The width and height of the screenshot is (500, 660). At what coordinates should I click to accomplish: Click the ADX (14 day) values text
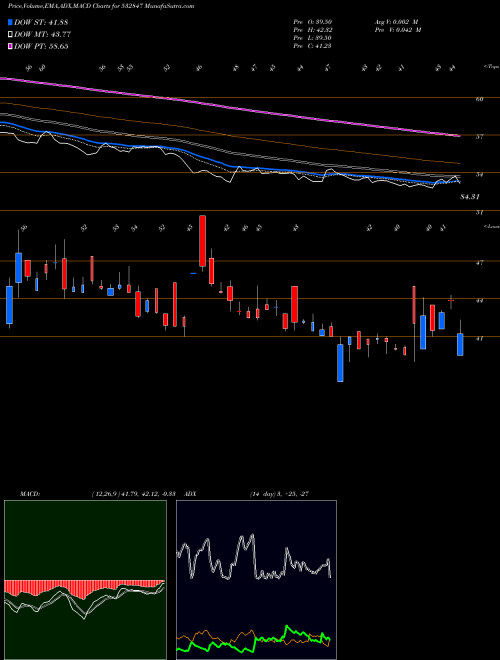280,494
